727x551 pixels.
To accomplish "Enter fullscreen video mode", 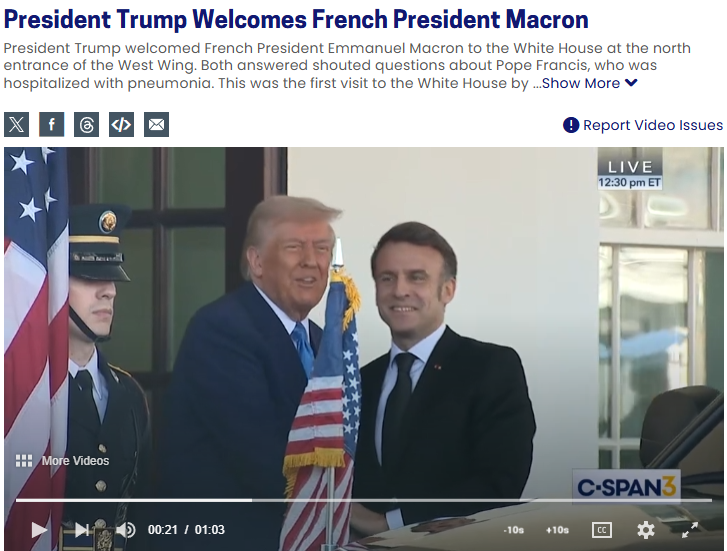I will [690, 530].
